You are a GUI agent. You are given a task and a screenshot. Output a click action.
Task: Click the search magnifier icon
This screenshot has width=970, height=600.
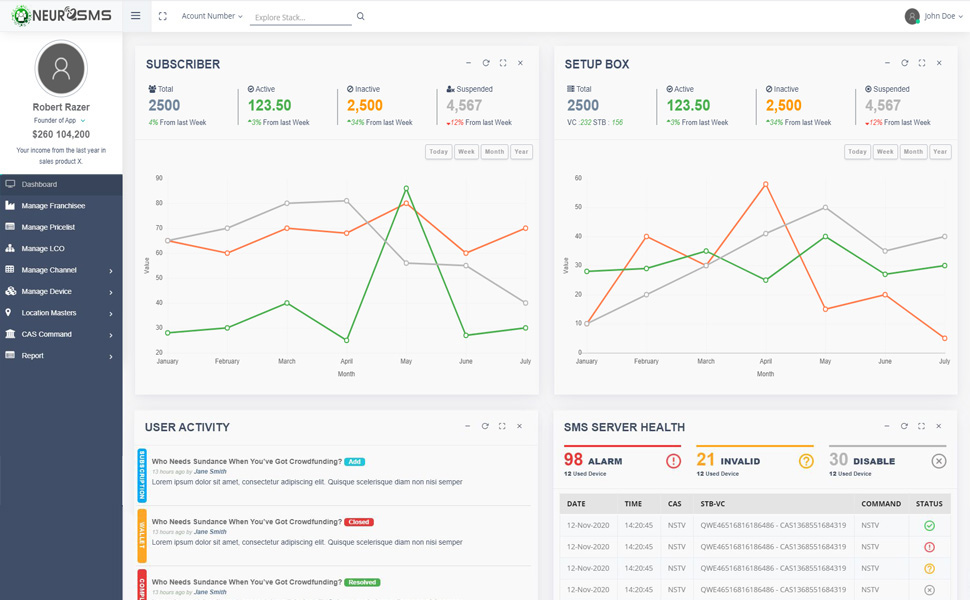[361, 17]
